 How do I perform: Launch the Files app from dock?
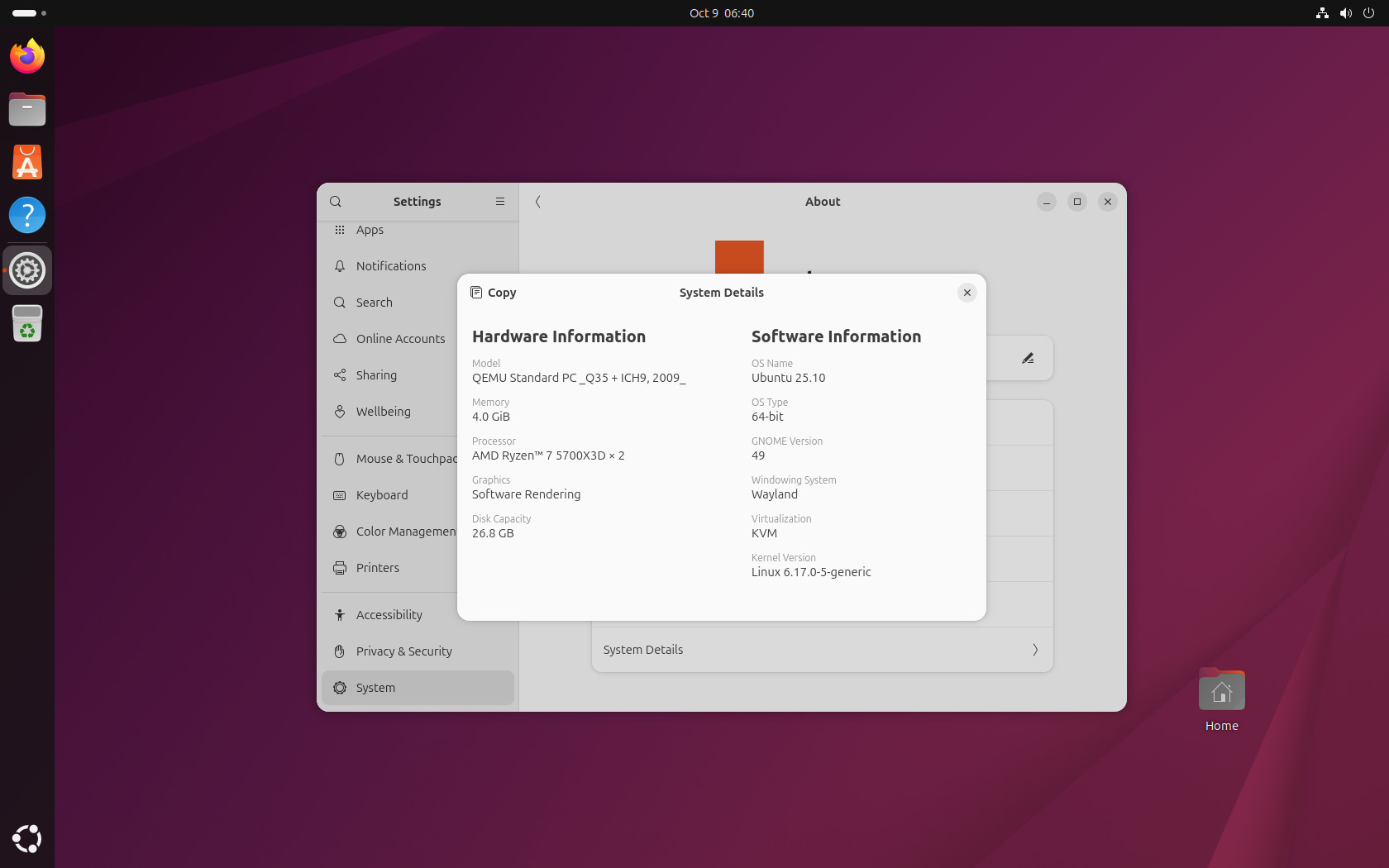point(27,109)
